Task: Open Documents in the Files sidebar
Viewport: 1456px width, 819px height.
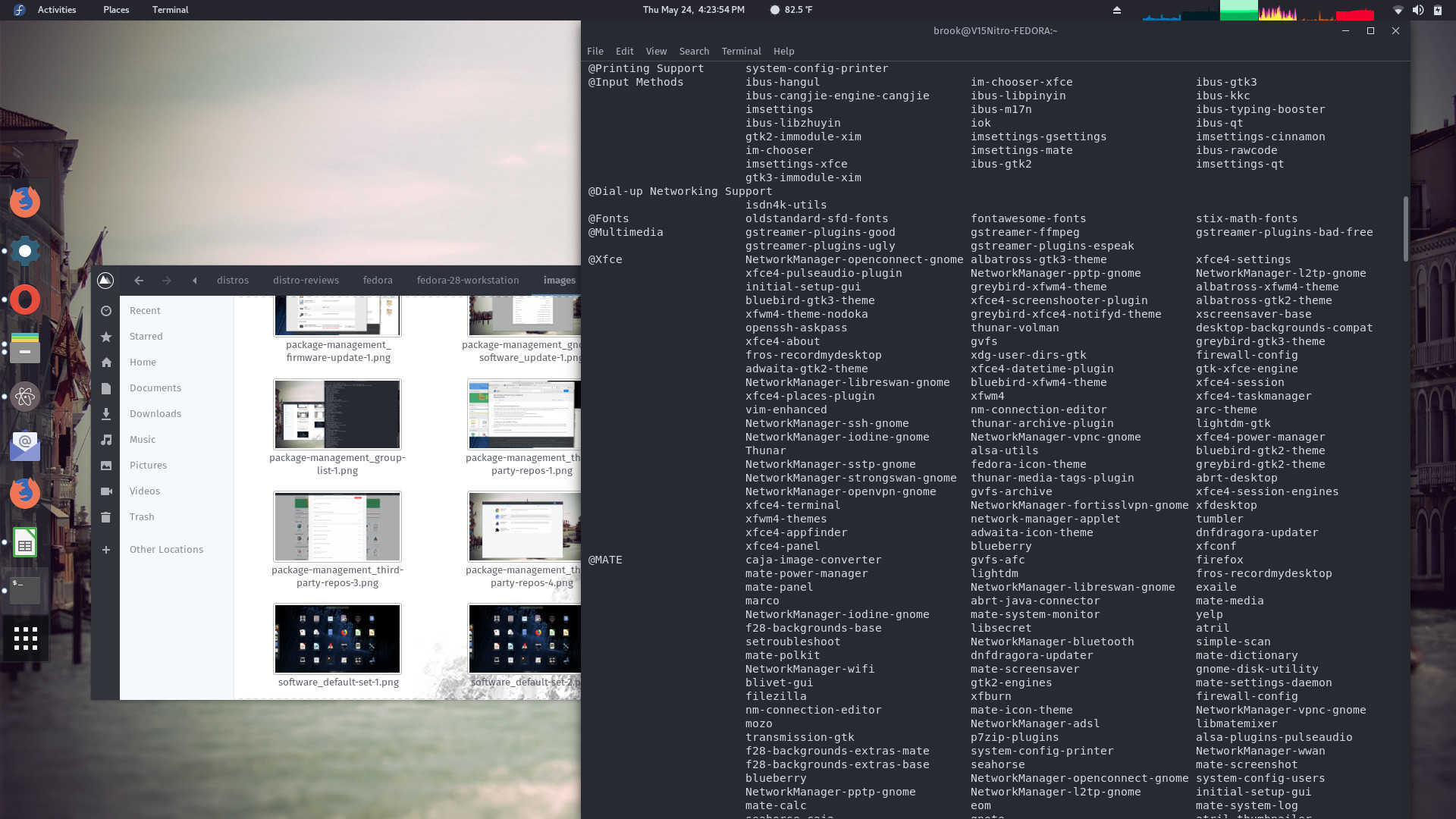Action: 155,388
